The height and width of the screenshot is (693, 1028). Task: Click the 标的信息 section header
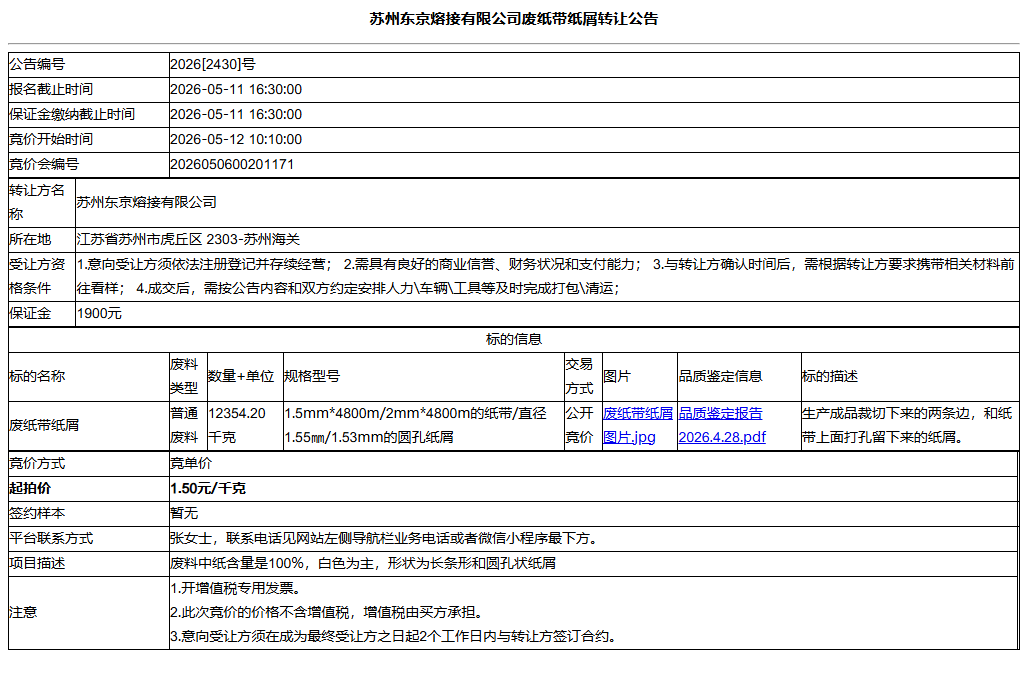pos(513,339)
